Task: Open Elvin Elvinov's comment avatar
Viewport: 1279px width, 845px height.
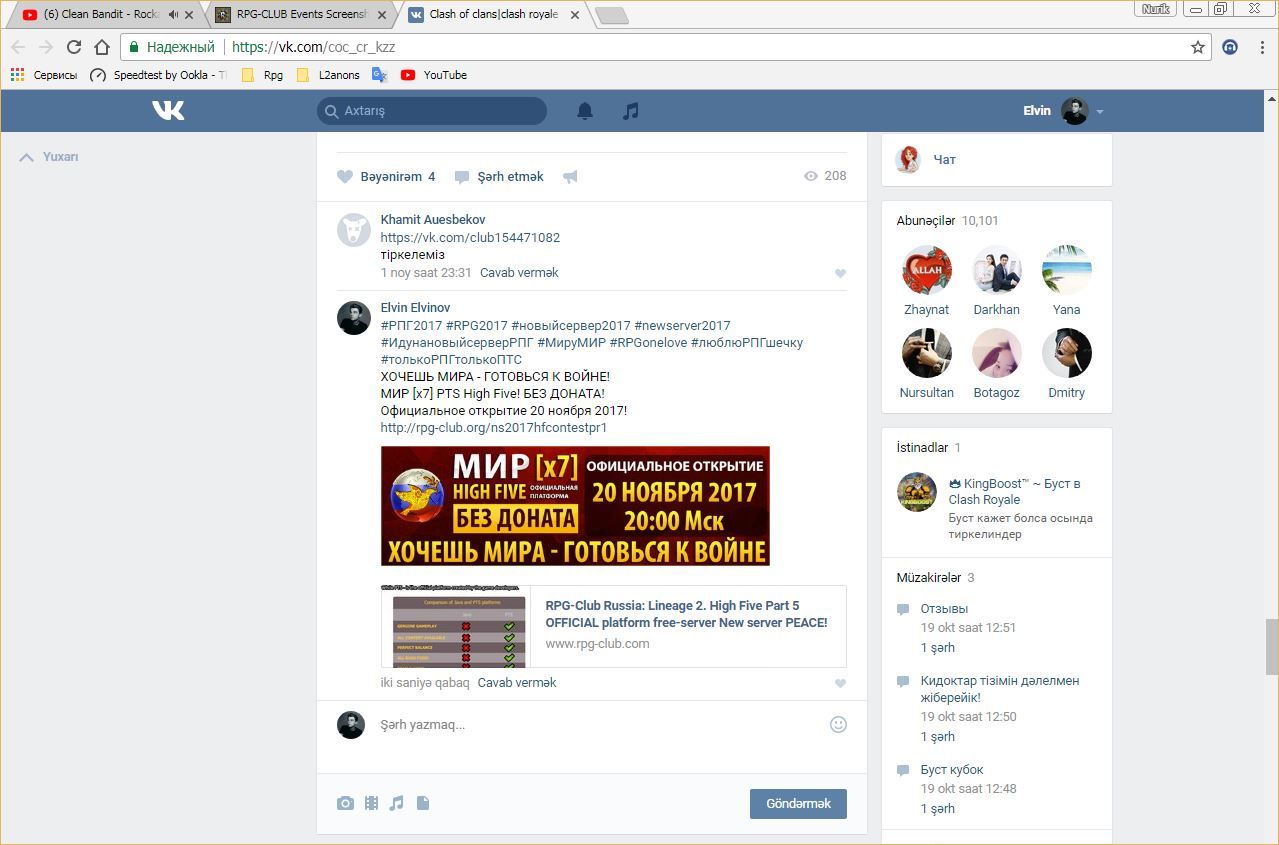Action: pos(354,318)
